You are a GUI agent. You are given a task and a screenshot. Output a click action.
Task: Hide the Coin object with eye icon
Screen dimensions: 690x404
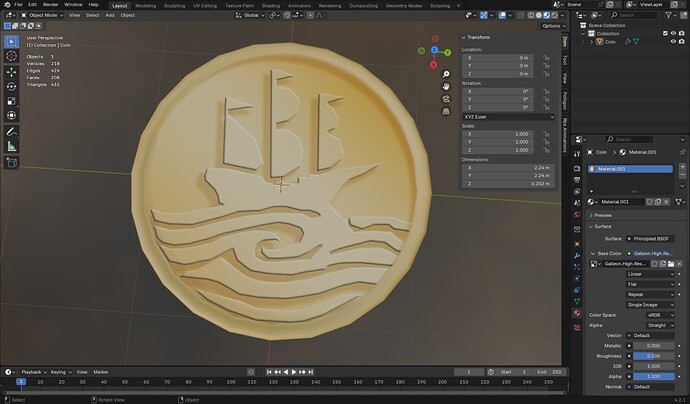[x=673, y=41]
